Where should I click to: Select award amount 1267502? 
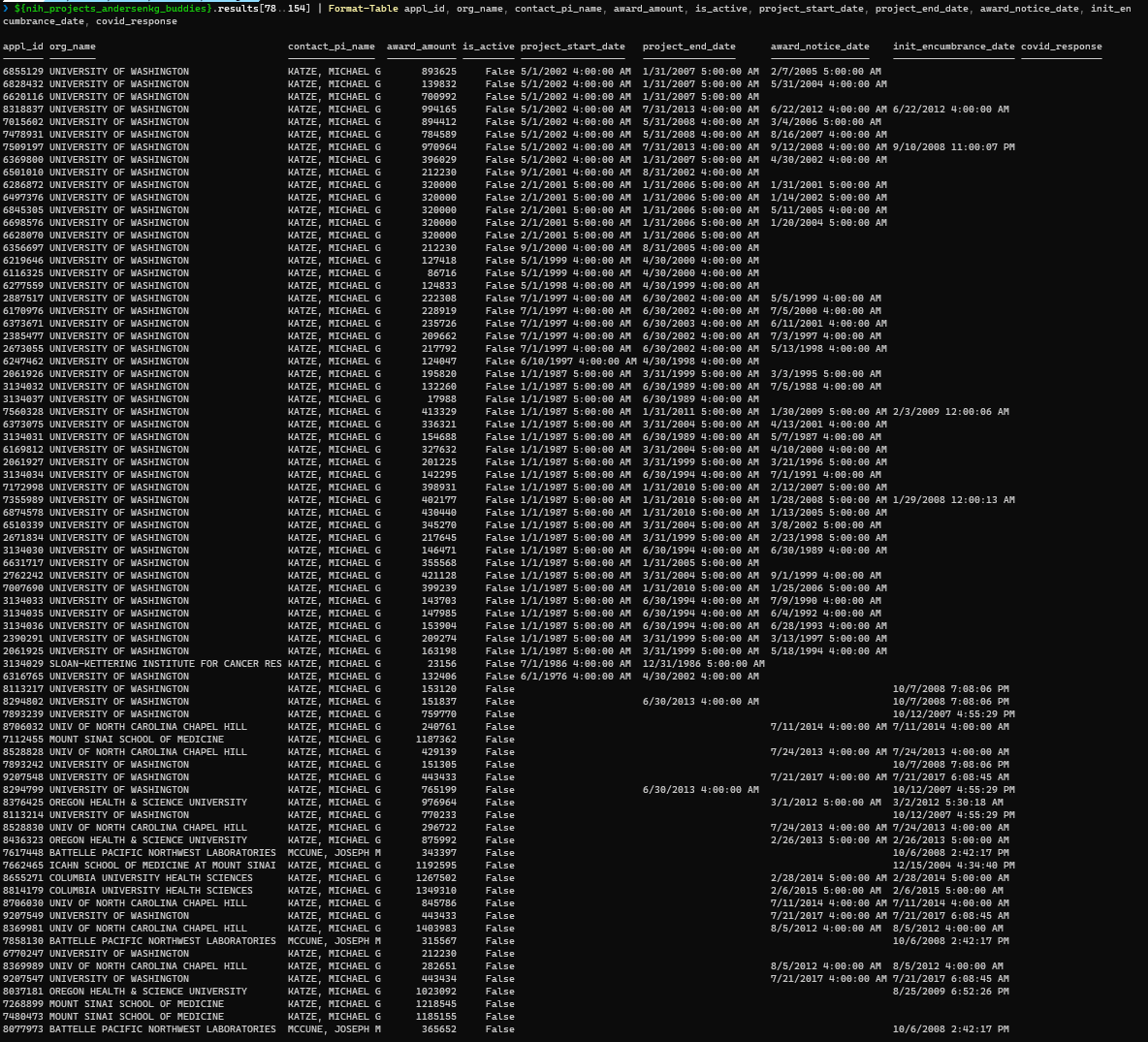435,878
